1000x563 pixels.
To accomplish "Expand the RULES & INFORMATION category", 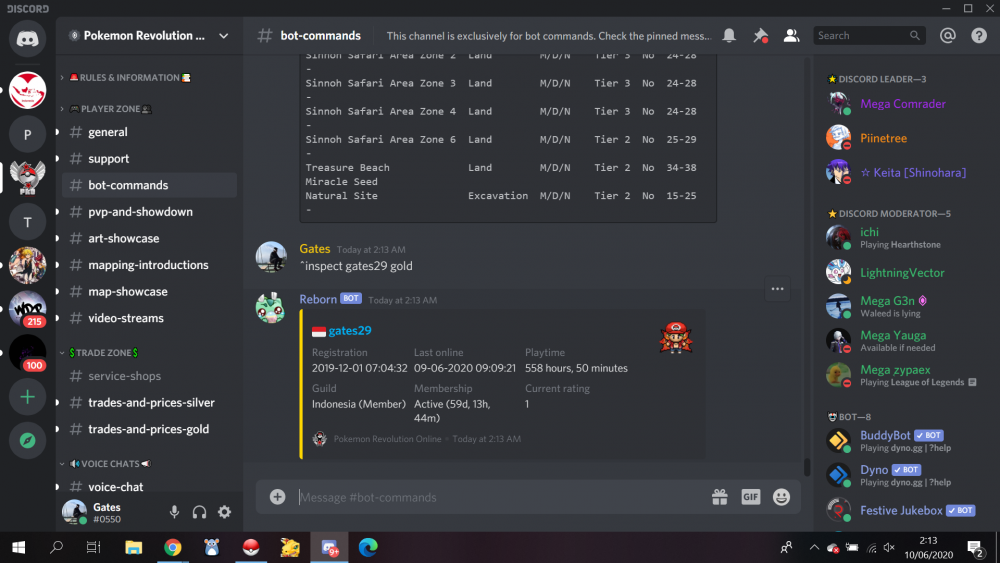I will (x=130, y=78).
